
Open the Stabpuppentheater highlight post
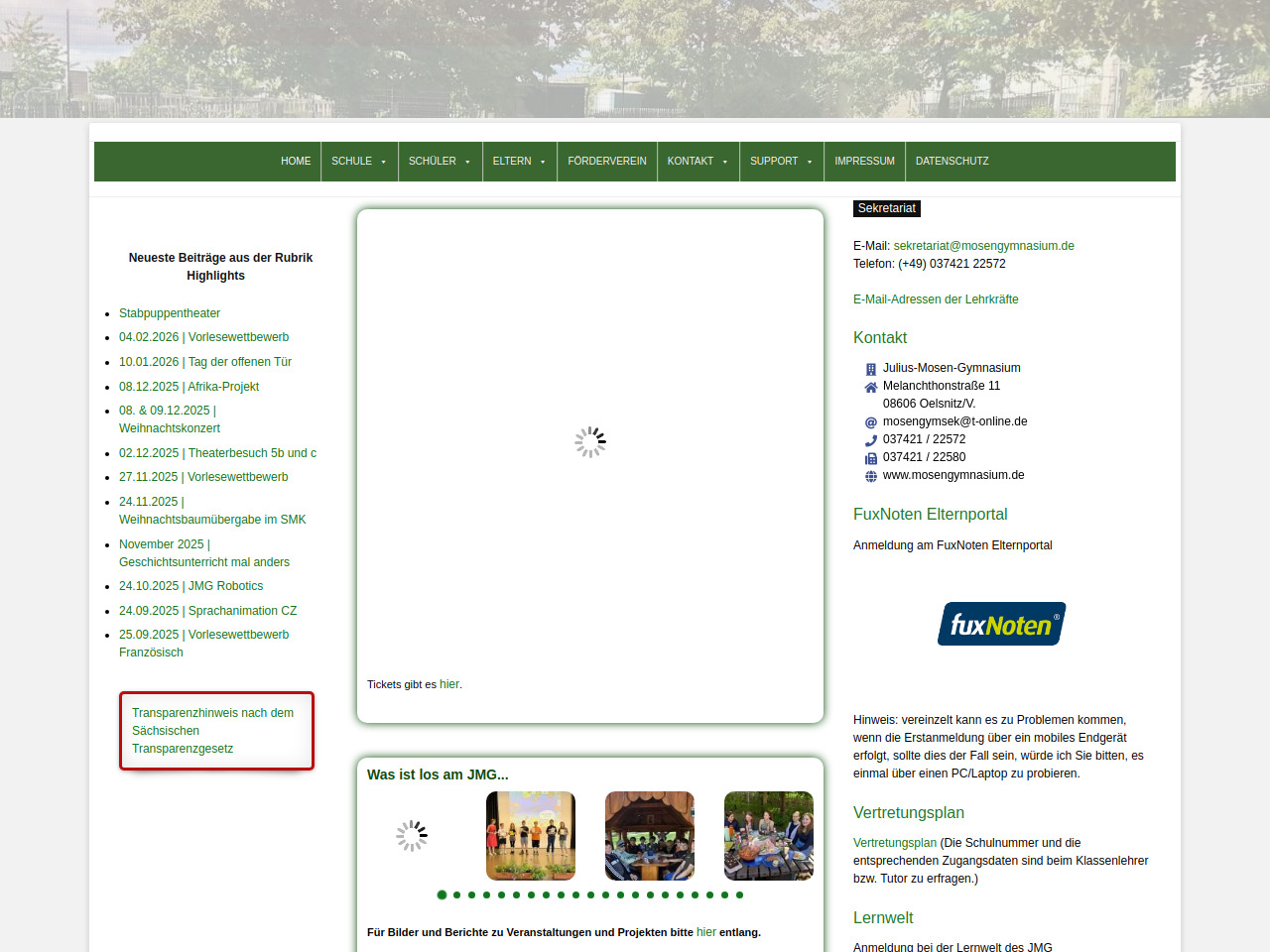[x=170, y=313]
